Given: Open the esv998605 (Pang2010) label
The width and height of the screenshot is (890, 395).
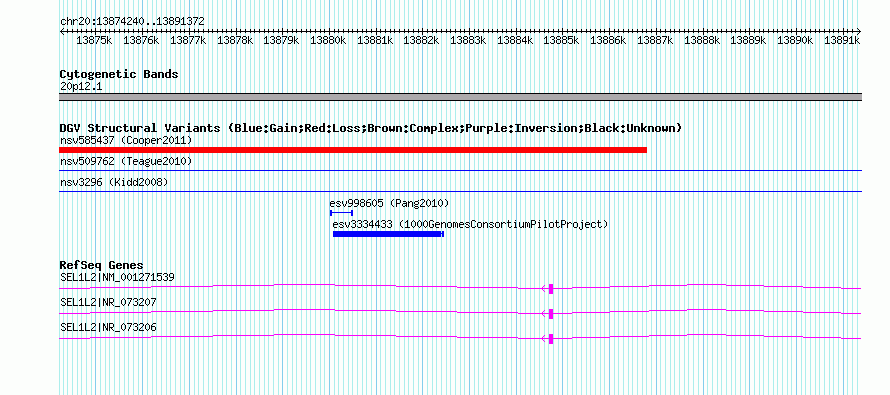Looking at the screenshot, I should point(389,203).
